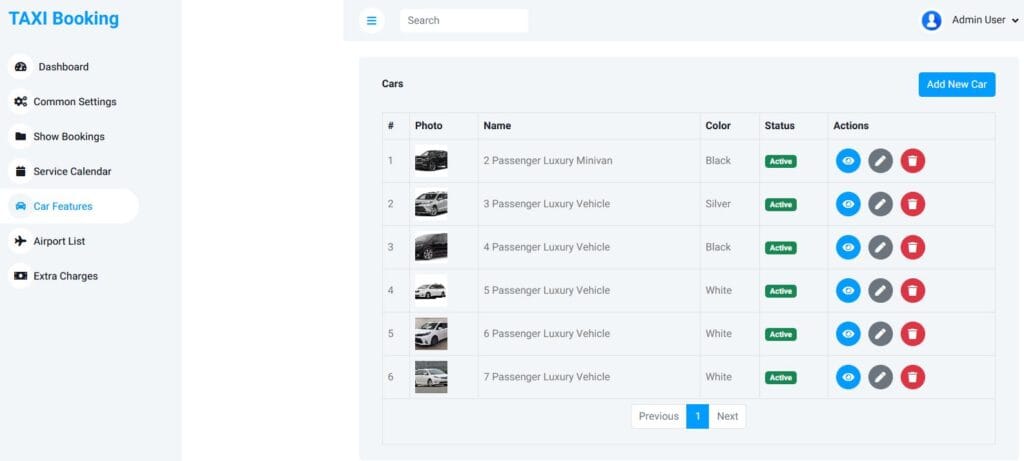
Task: View the 7 Passenger Luxury Vehicle
Action: pyautogui.click(x=848, y=377)
